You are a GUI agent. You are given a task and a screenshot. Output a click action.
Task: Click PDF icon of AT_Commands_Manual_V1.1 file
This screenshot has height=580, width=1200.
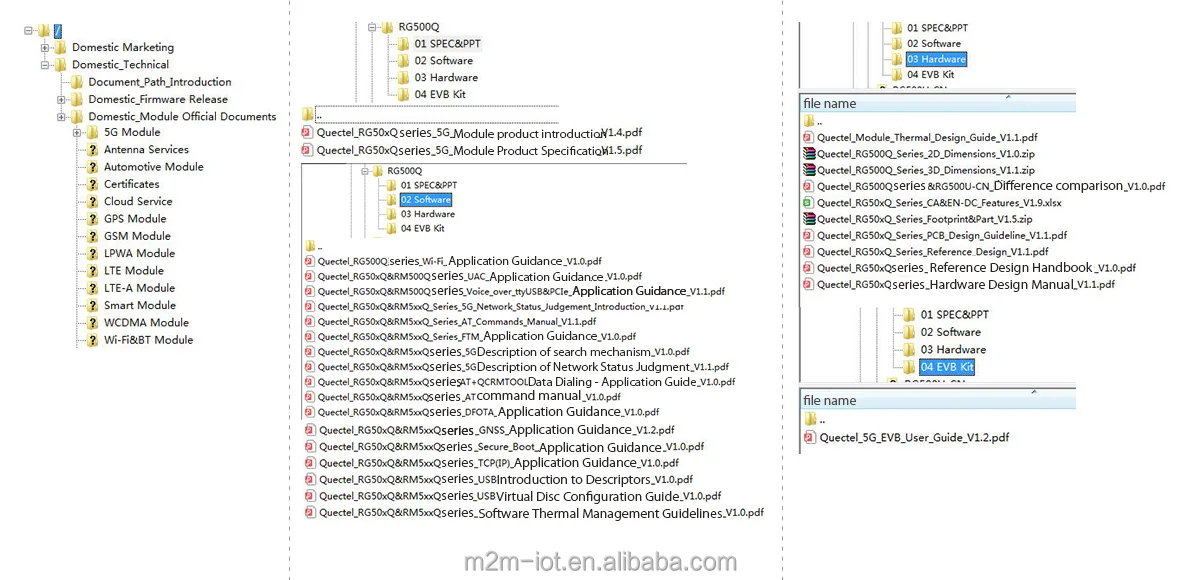310,322
